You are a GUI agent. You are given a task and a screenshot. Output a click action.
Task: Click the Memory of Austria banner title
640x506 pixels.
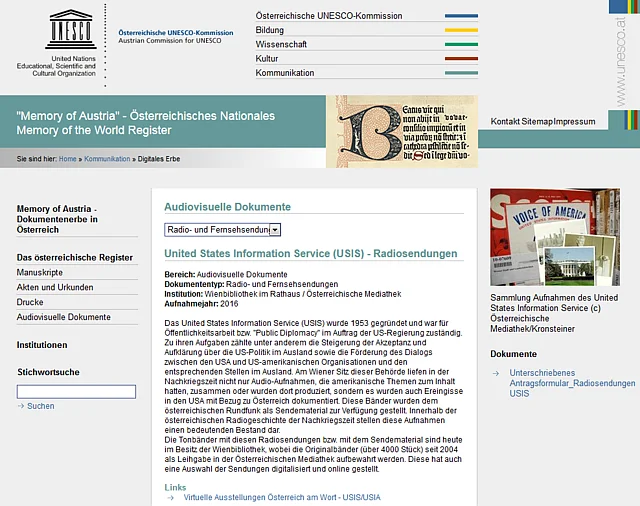point(145,123)
